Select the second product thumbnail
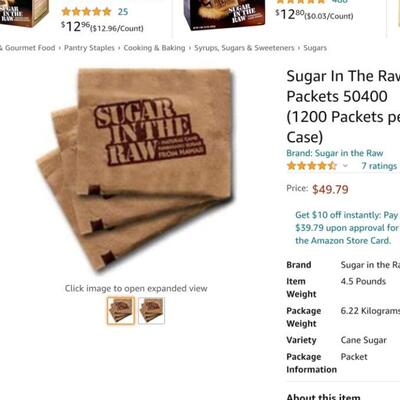Screen dimensions: 400x400 (x=151, y=311)
